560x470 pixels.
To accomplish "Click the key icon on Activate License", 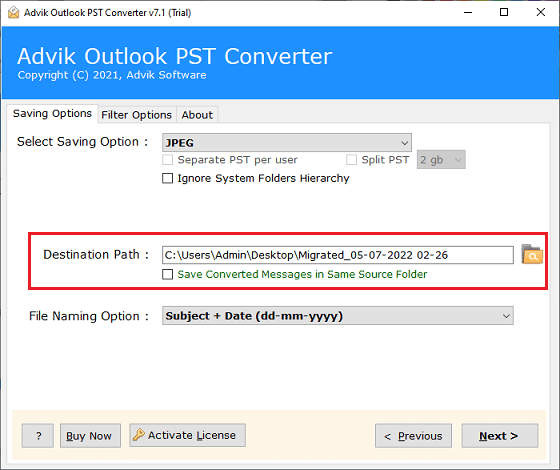I will [139, 435].
